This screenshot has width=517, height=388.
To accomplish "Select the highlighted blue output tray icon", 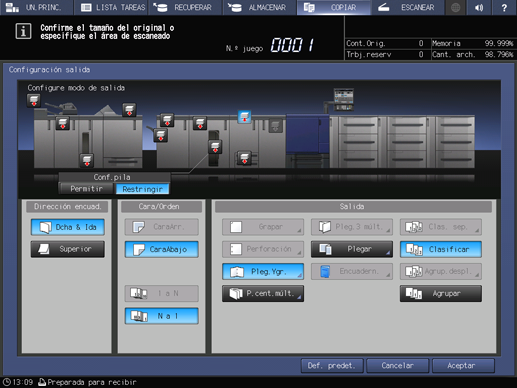I will pyautogui.click(x=244, y=117).
